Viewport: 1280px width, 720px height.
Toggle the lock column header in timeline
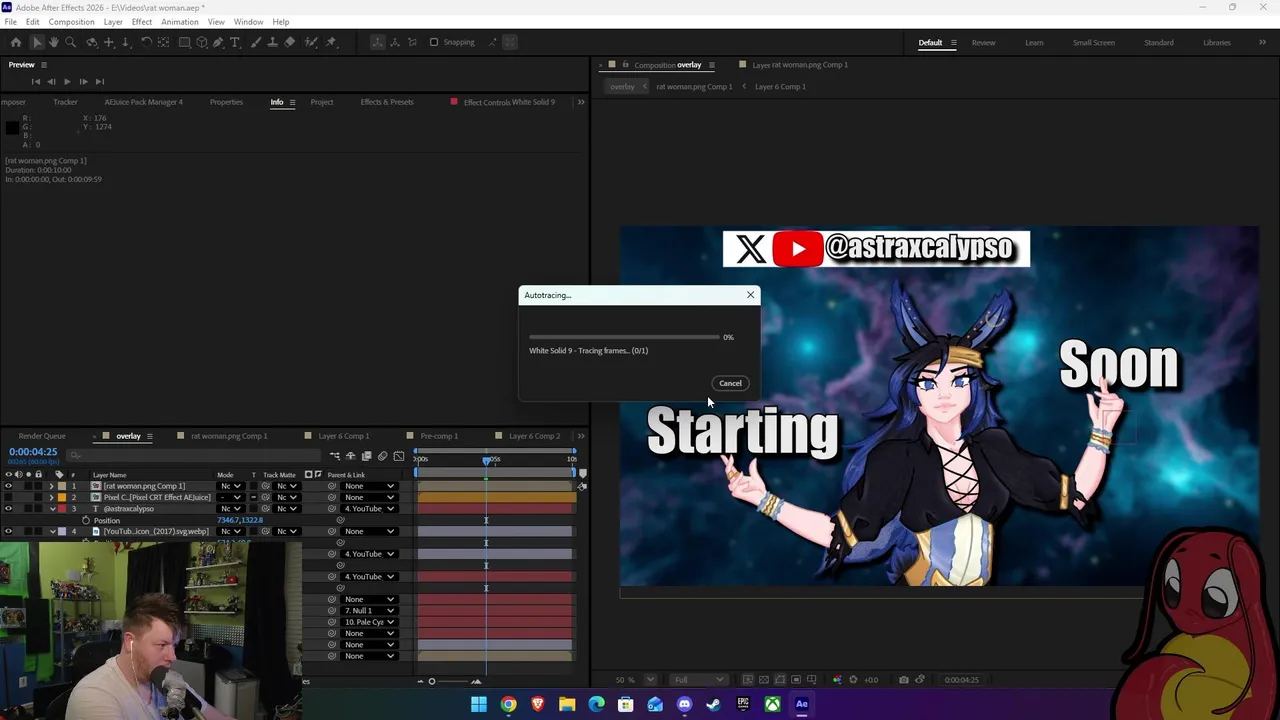38,474
